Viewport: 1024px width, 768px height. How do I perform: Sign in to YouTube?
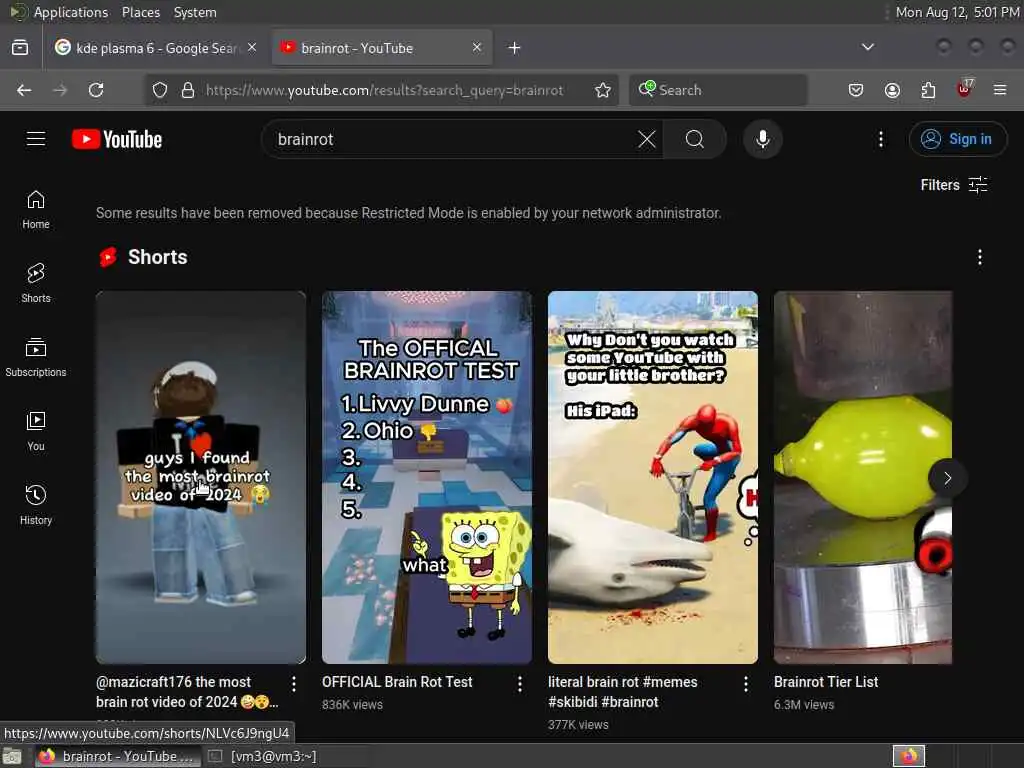(x=958, y=139)
